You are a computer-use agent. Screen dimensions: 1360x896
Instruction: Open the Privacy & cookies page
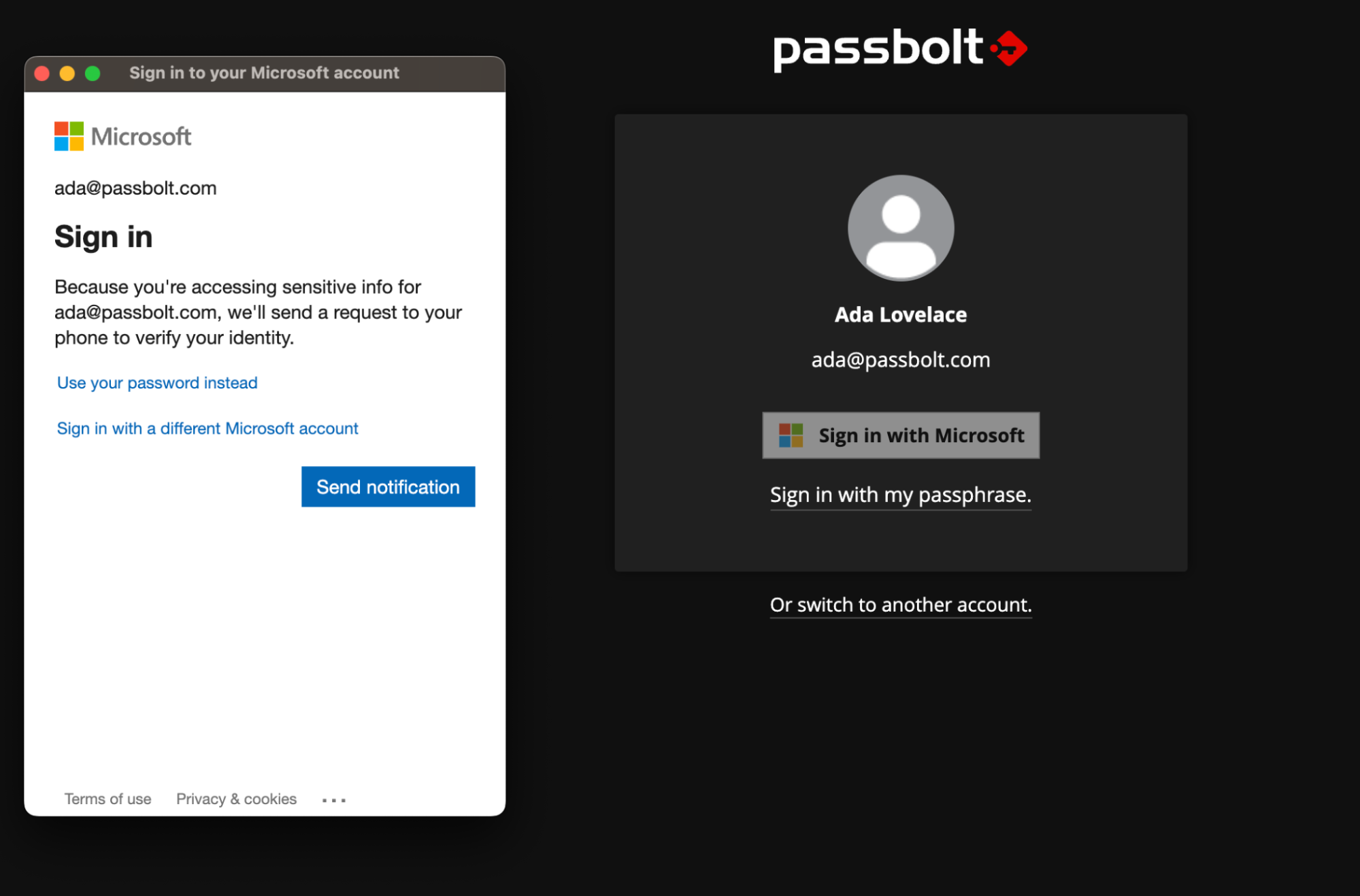236,799
